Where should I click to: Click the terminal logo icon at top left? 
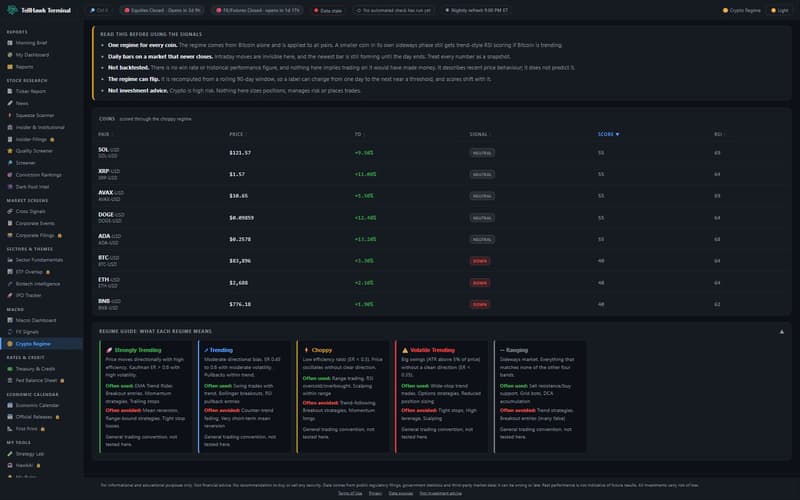point(12,10)
